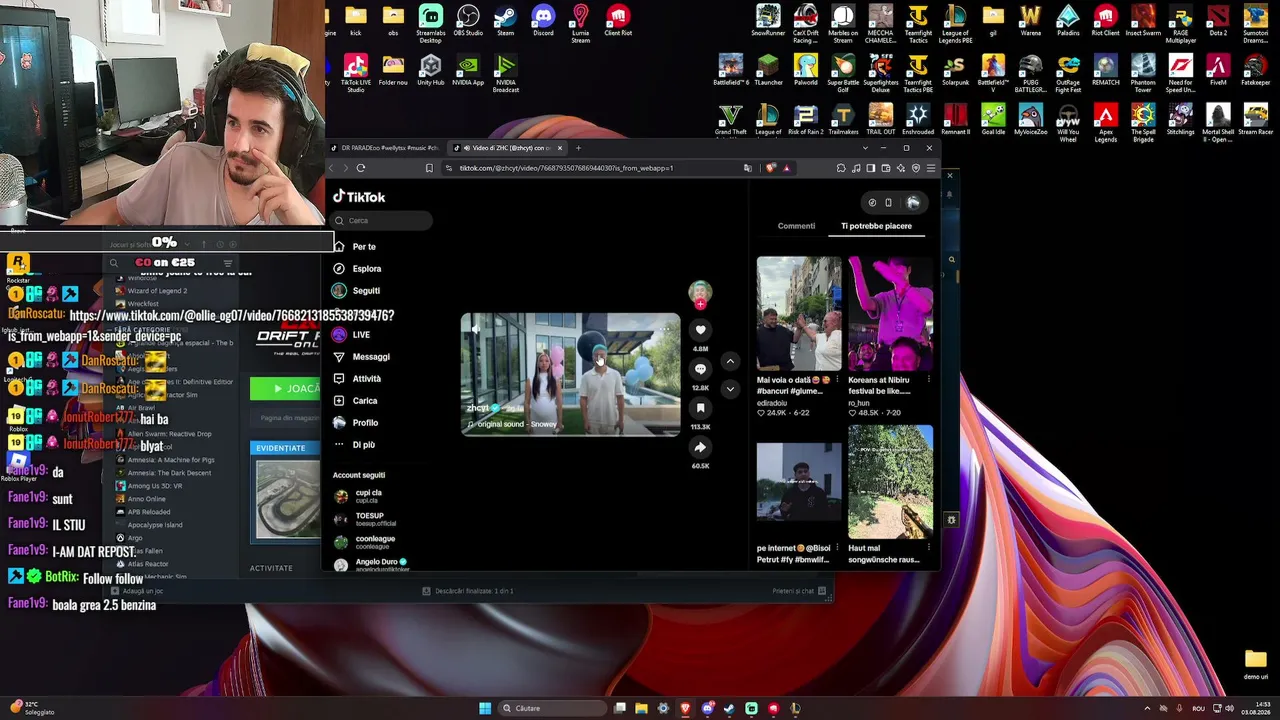This screenshot has width=1280, height=720.
Task: Open 'Koreans at Nibiru festival' recommended video
Action: point(891,314)
